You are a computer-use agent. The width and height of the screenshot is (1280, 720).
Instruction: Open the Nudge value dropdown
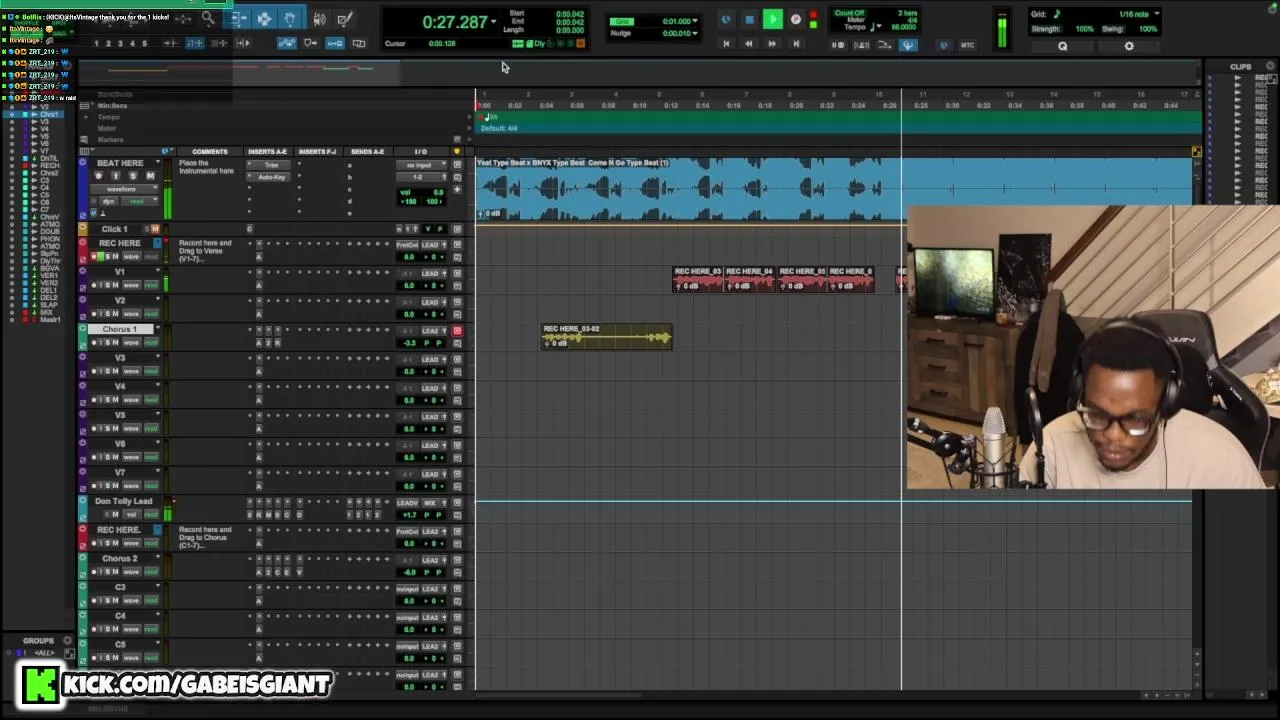[x=695, y=33]
